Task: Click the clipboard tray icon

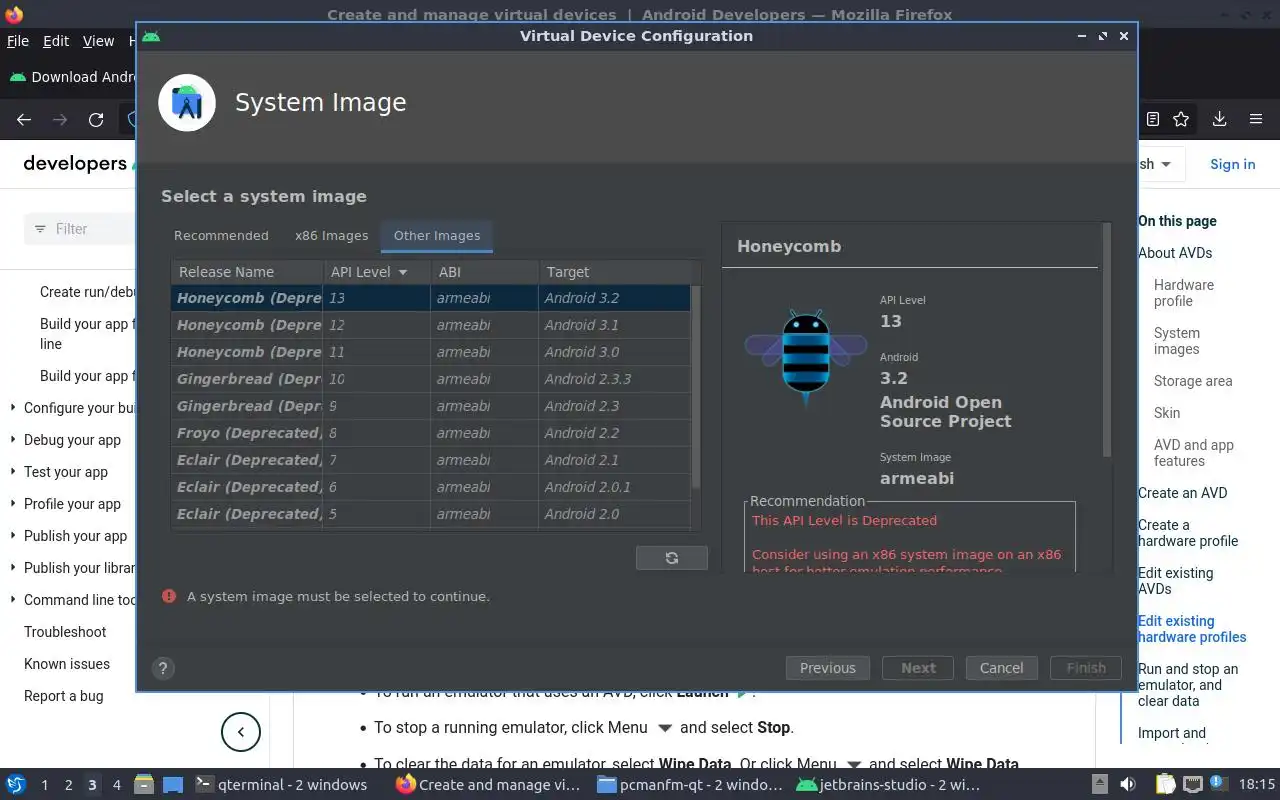Action: (1165, 784)
